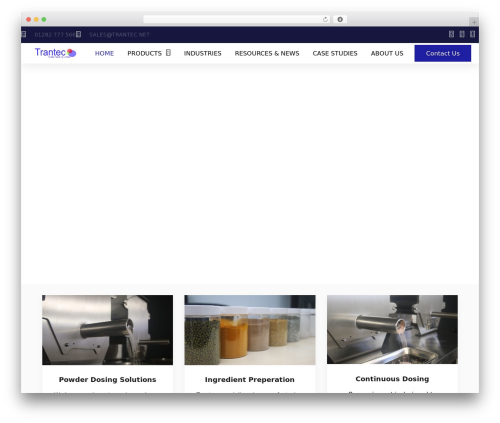Click the red close window button
Image resolution: width=500 pixels, height=423 pixels.
click(x=29, y=19)
